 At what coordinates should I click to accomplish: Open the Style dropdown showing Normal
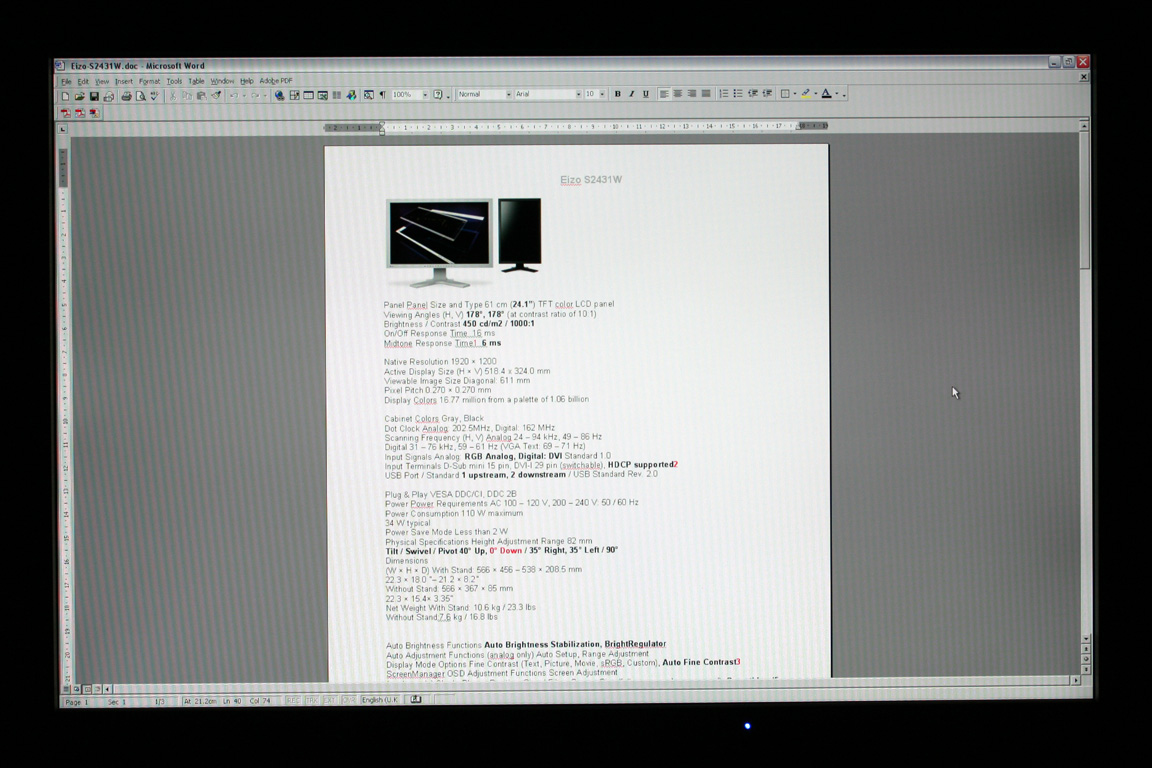click(508, 94)
